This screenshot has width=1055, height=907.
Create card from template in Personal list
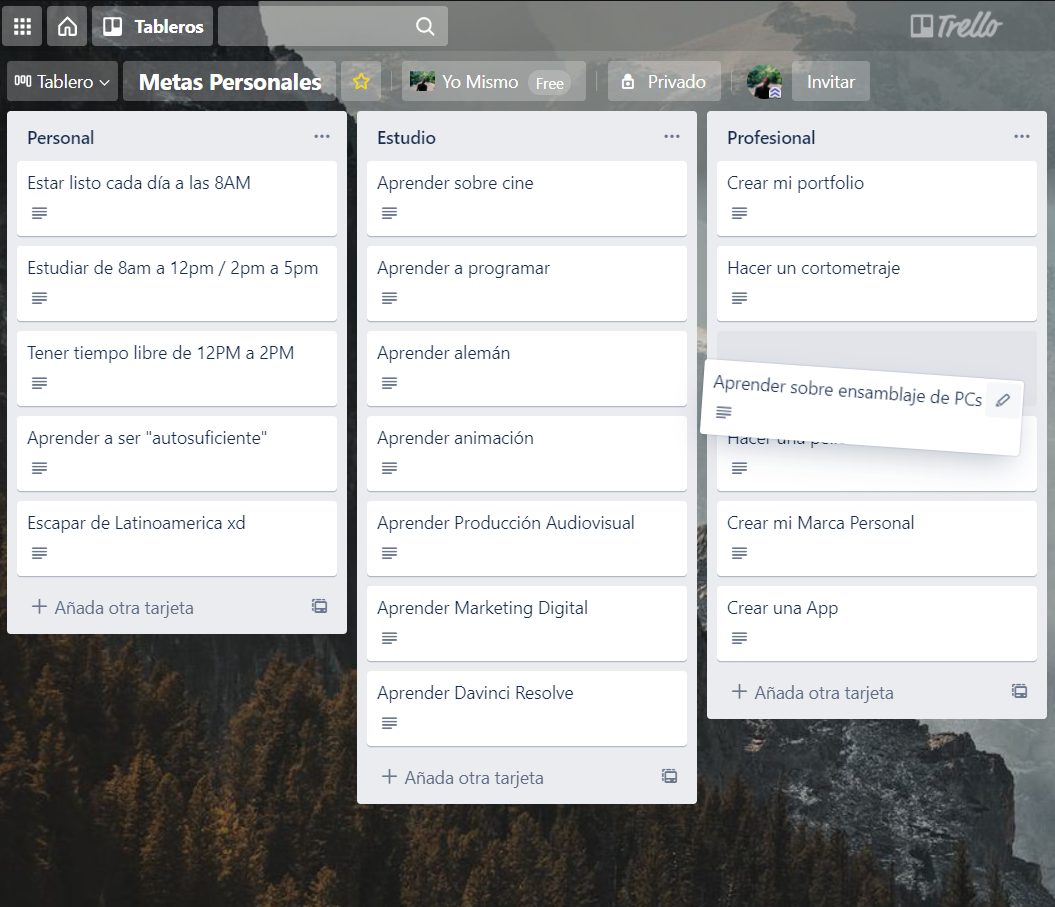coord(320,606)
